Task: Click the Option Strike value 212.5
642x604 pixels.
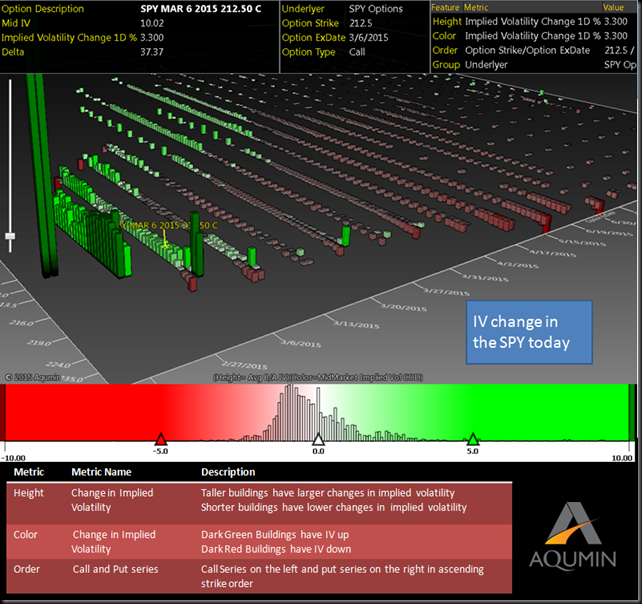Action: point(361,23)
